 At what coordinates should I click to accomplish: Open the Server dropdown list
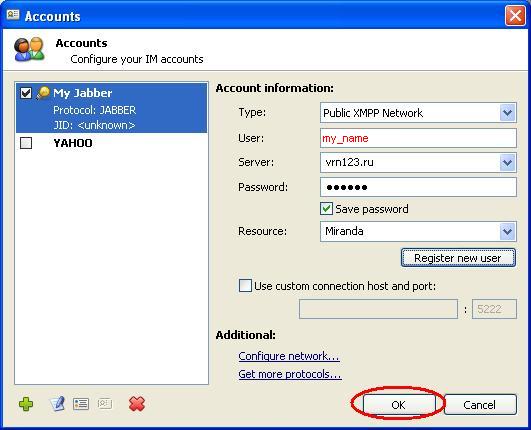point(507,163)
